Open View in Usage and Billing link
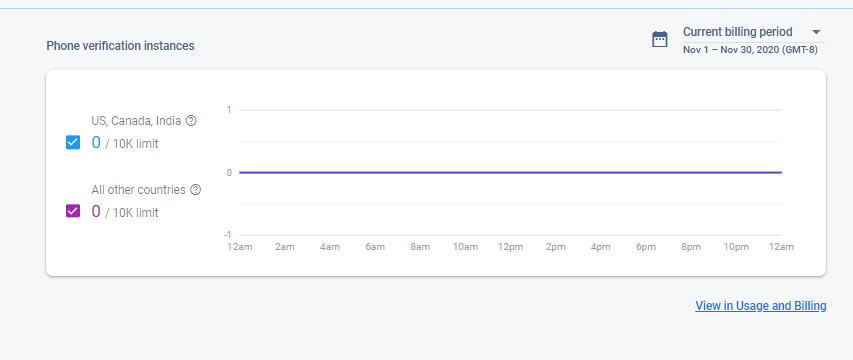Viewport: 853px width, 360px height. tap(761, 306)
